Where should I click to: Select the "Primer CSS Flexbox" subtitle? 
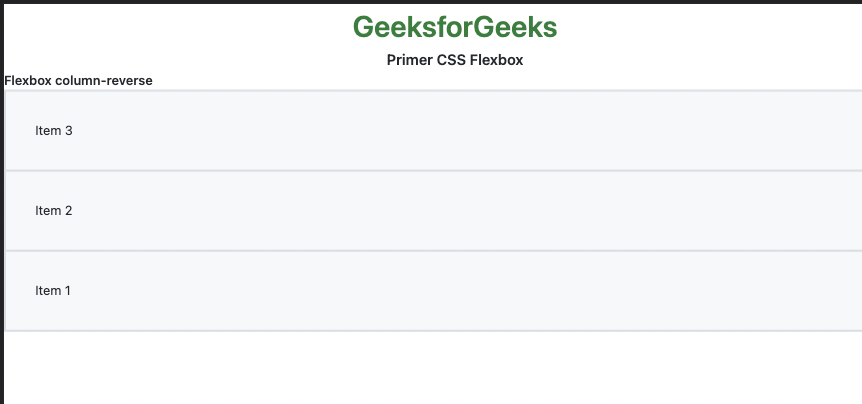tap(455, 60)
